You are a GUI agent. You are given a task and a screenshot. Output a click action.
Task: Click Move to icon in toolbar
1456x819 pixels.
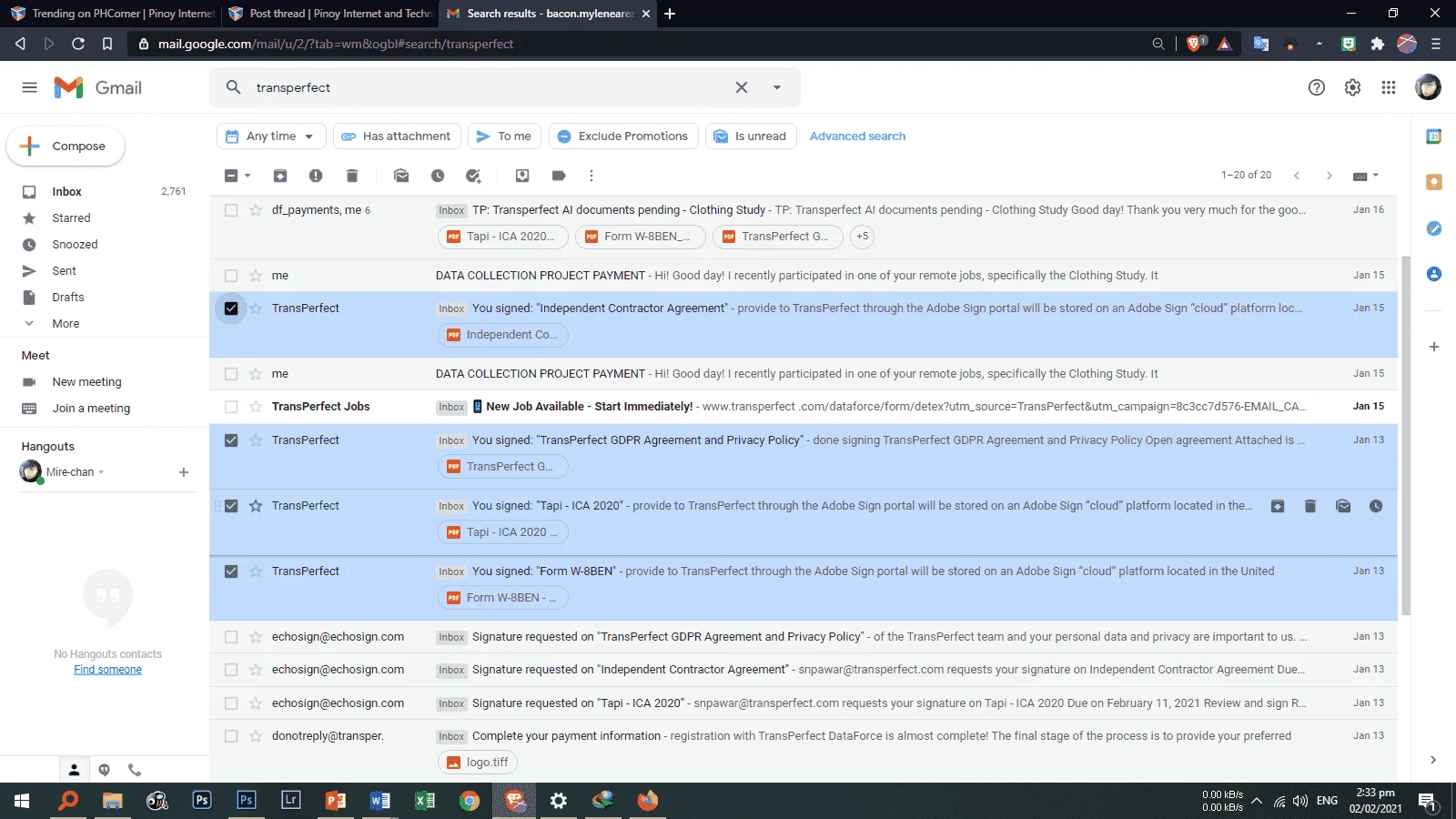[522, 176]
